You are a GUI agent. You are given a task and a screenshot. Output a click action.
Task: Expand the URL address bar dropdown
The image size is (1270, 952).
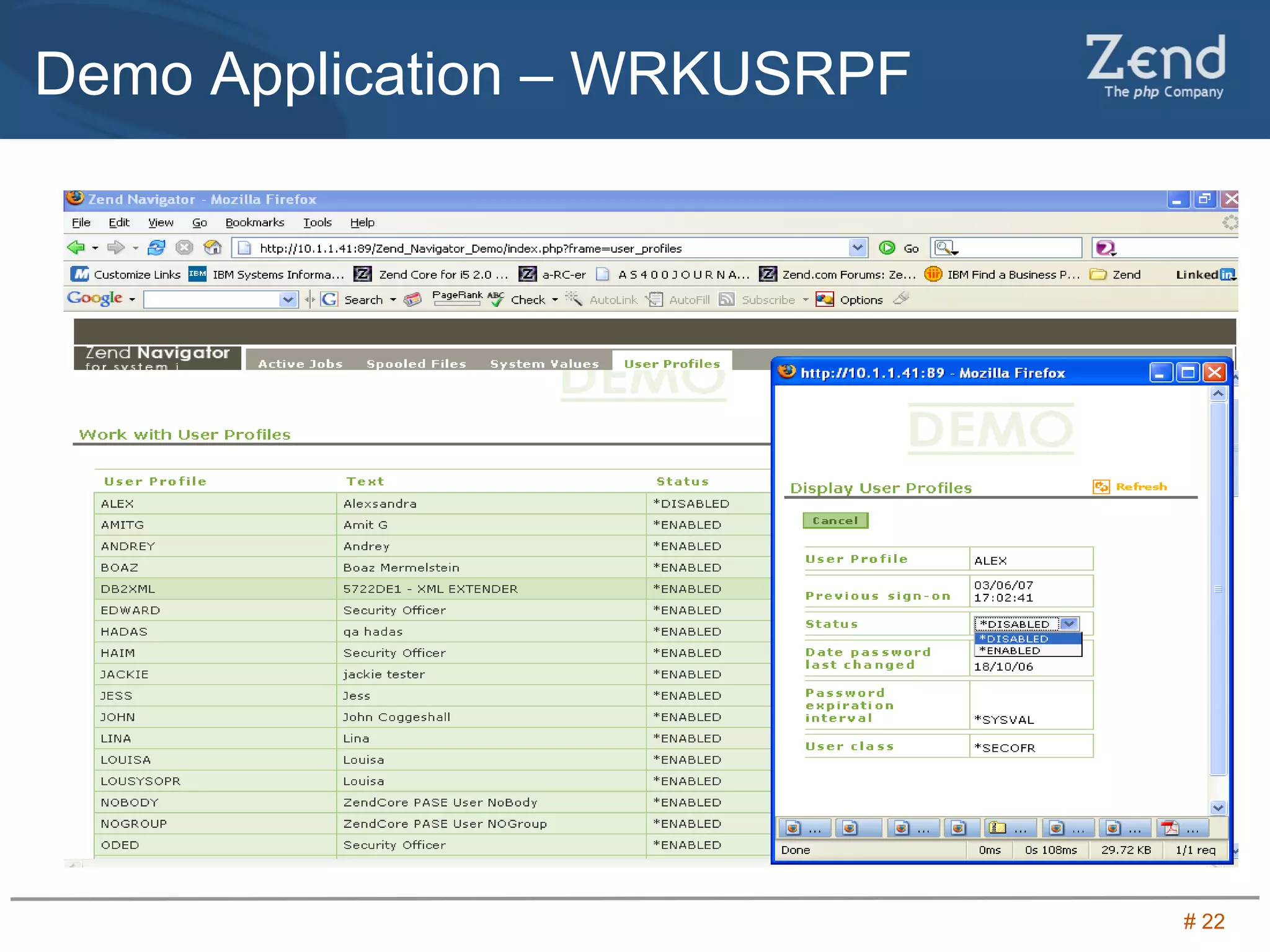tap(857, 248)
